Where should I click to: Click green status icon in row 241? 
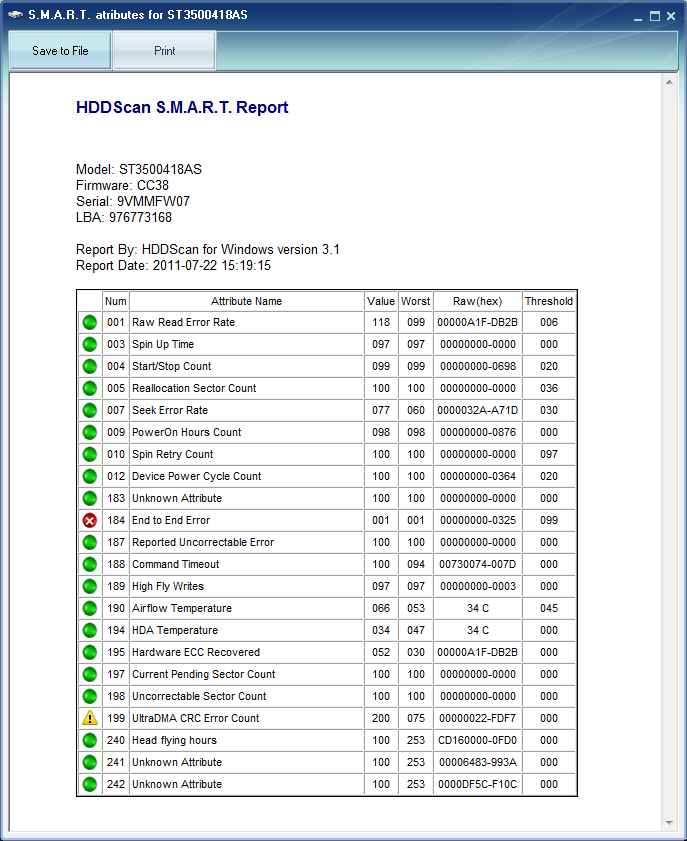coord(90,762)
